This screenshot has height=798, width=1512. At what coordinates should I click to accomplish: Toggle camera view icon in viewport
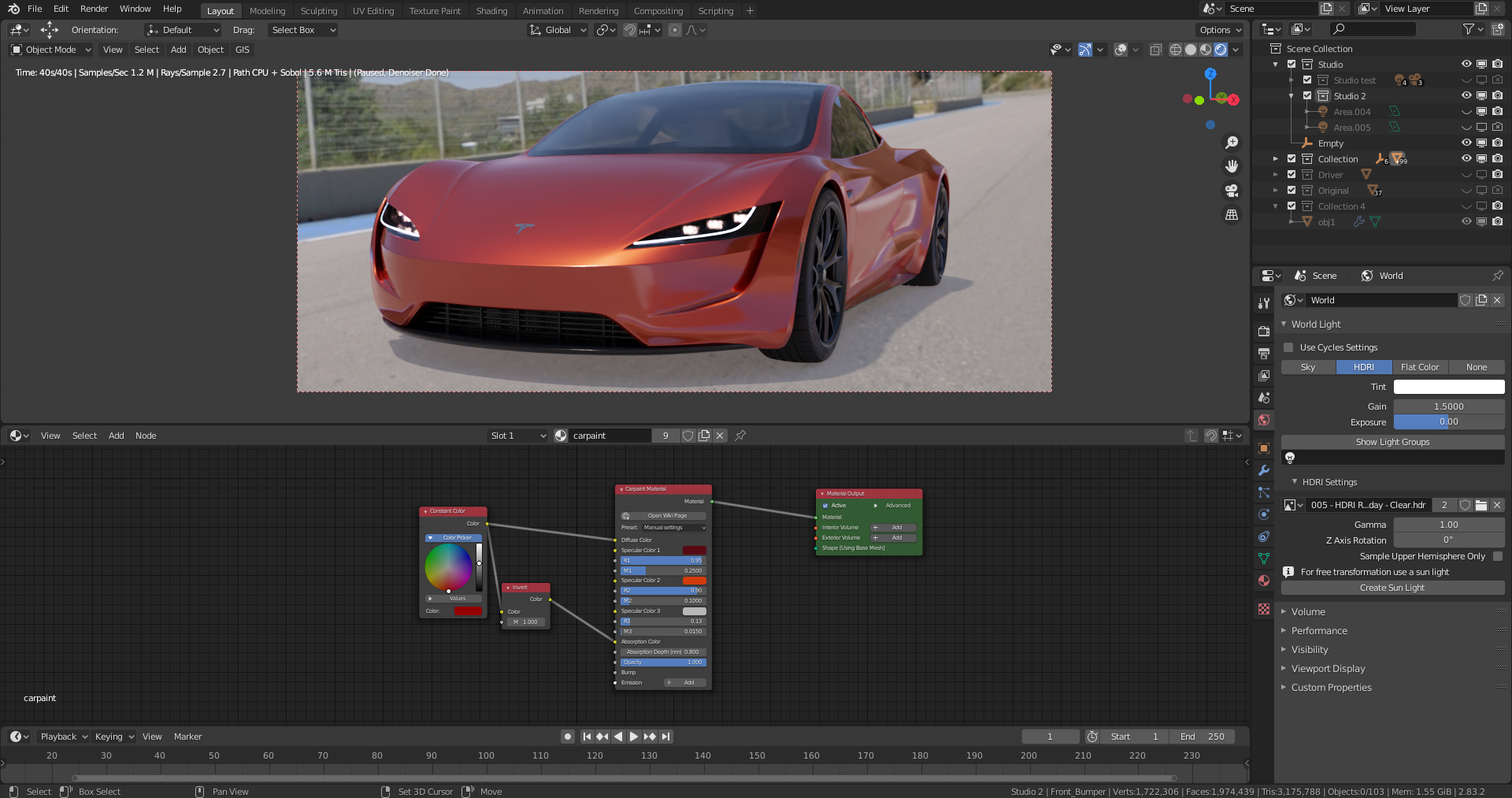[x=1232, y=191]
